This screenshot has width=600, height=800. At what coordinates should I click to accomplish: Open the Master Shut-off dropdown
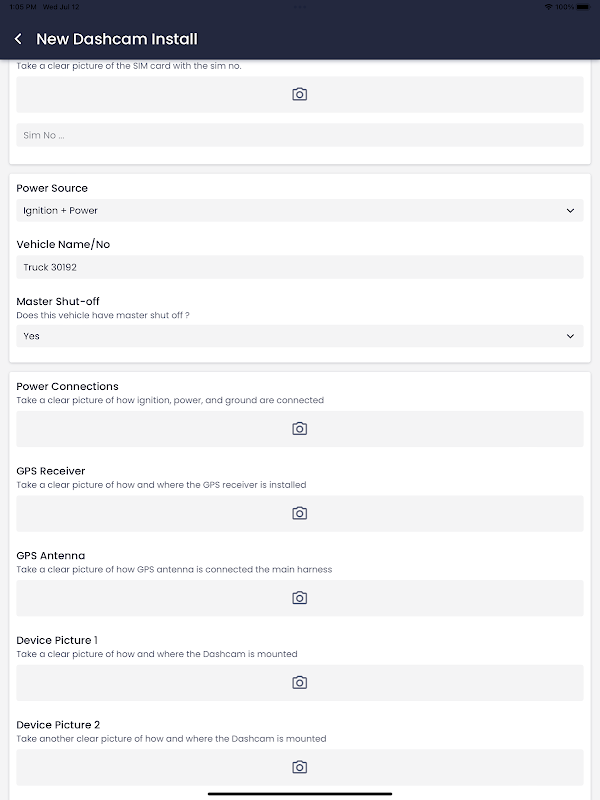pos(299,336)
